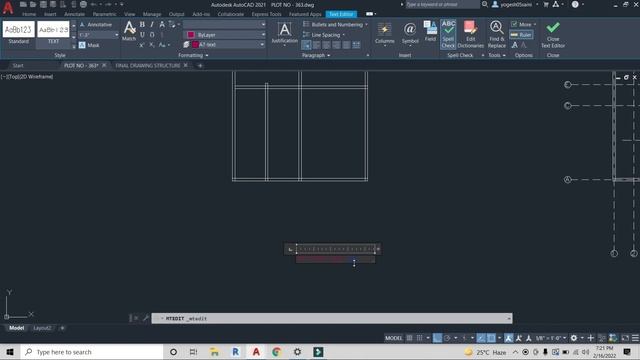
Task: Open the annotation scale dropdown
Action: [551, 338]
